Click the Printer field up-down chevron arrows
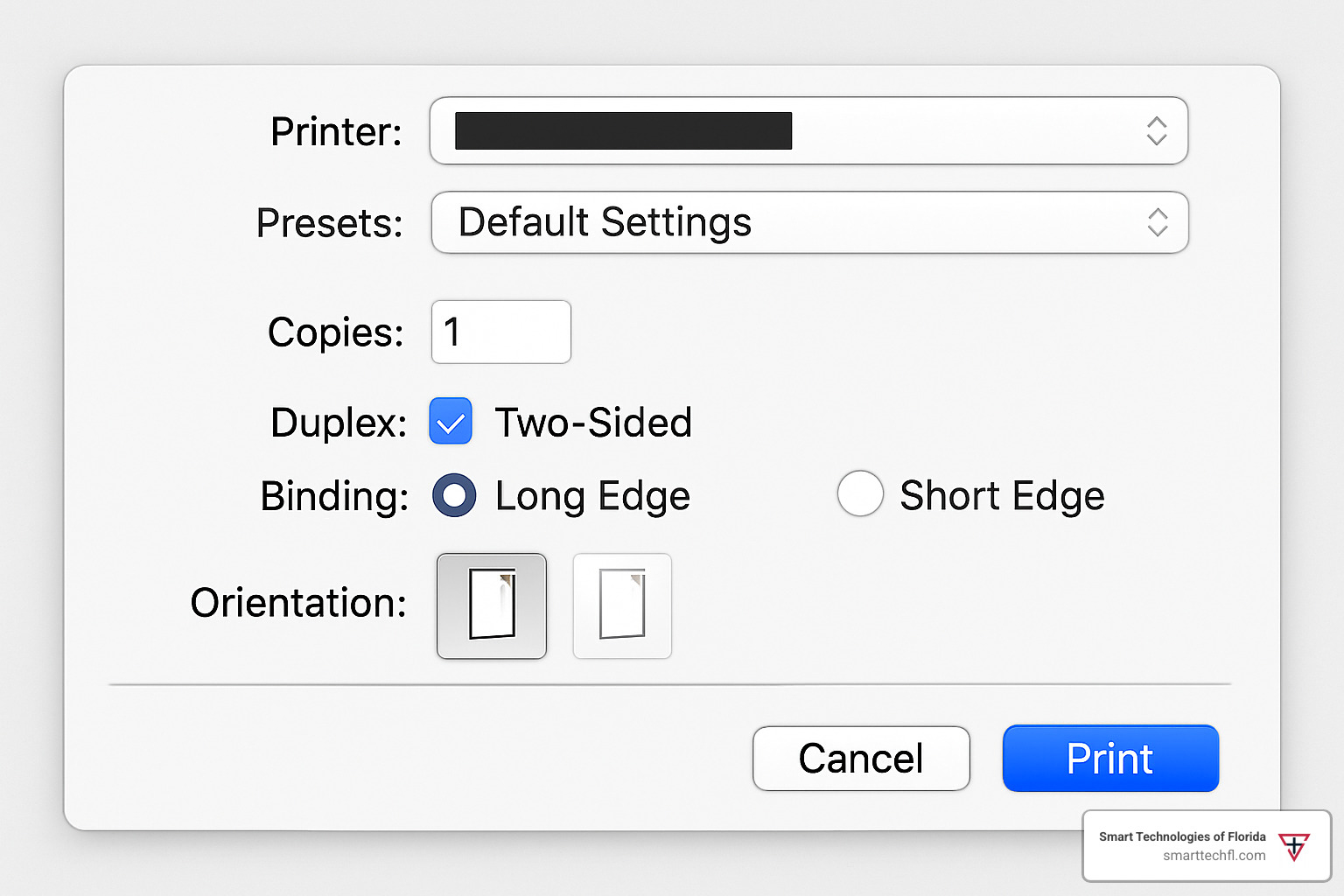The width and height of the screenshot is (1344, 896). coord(1157,131)
